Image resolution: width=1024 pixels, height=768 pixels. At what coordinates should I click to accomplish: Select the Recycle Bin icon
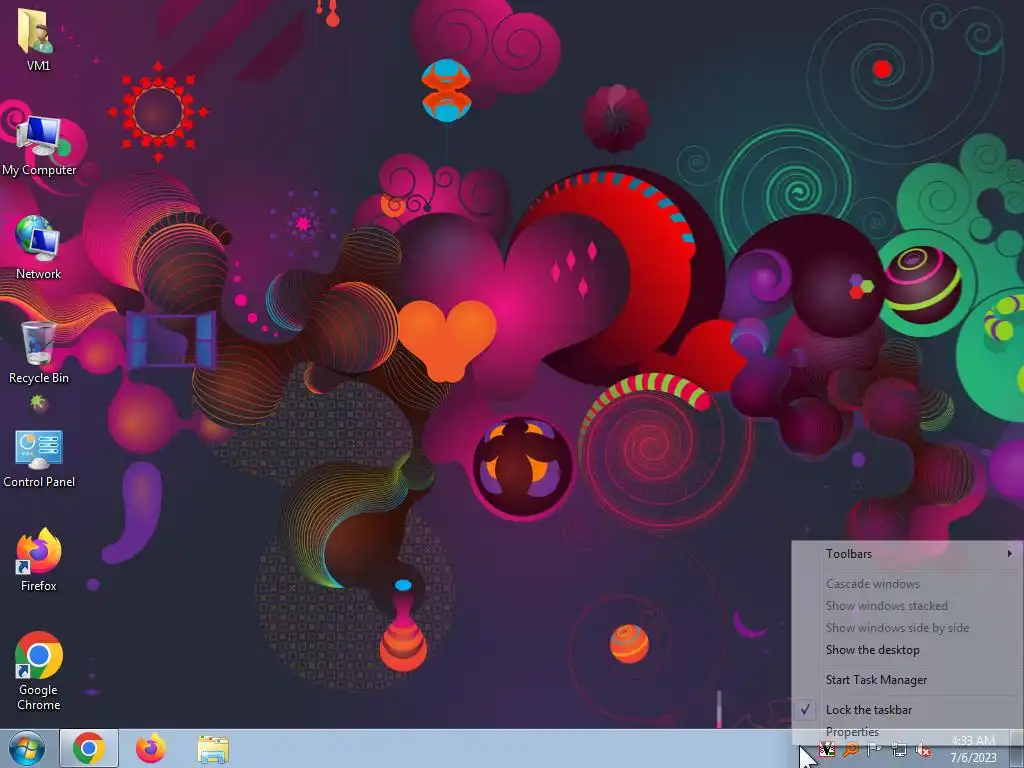click(x=39, y=353)
